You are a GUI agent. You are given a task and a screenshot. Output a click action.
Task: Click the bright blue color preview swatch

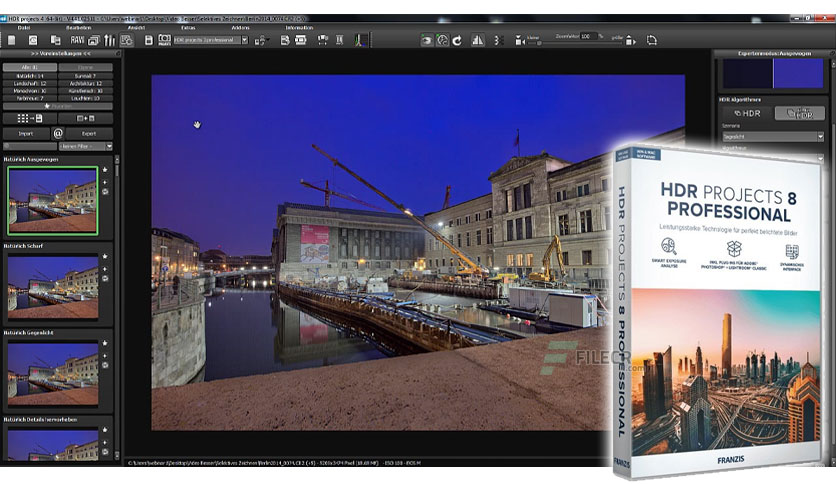click(x=798, y=74)
